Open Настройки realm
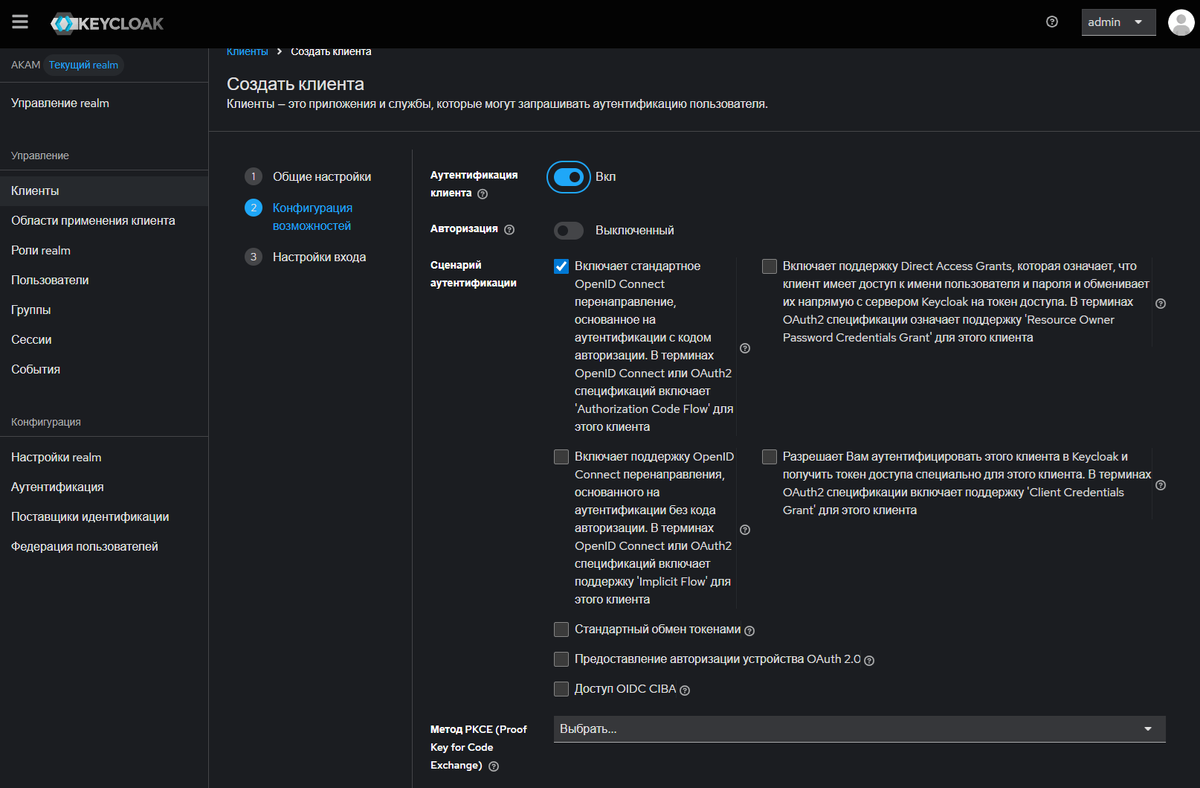The height and width of the screenshot is (788, 1200). pos(104,457)
